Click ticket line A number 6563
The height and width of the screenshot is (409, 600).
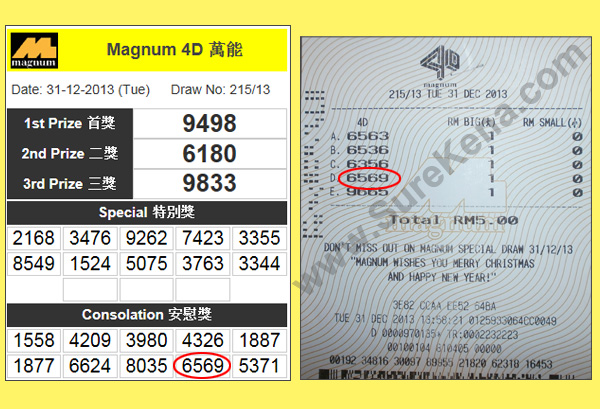[x=367, y=136]
